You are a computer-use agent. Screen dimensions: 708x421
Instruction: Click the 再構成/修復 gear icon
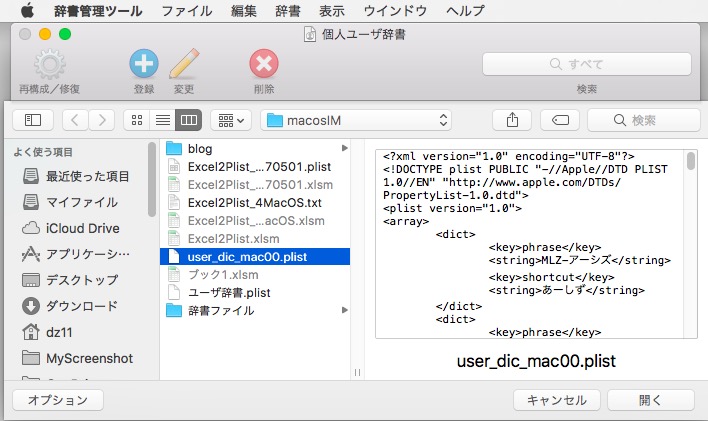pos(50,64)
